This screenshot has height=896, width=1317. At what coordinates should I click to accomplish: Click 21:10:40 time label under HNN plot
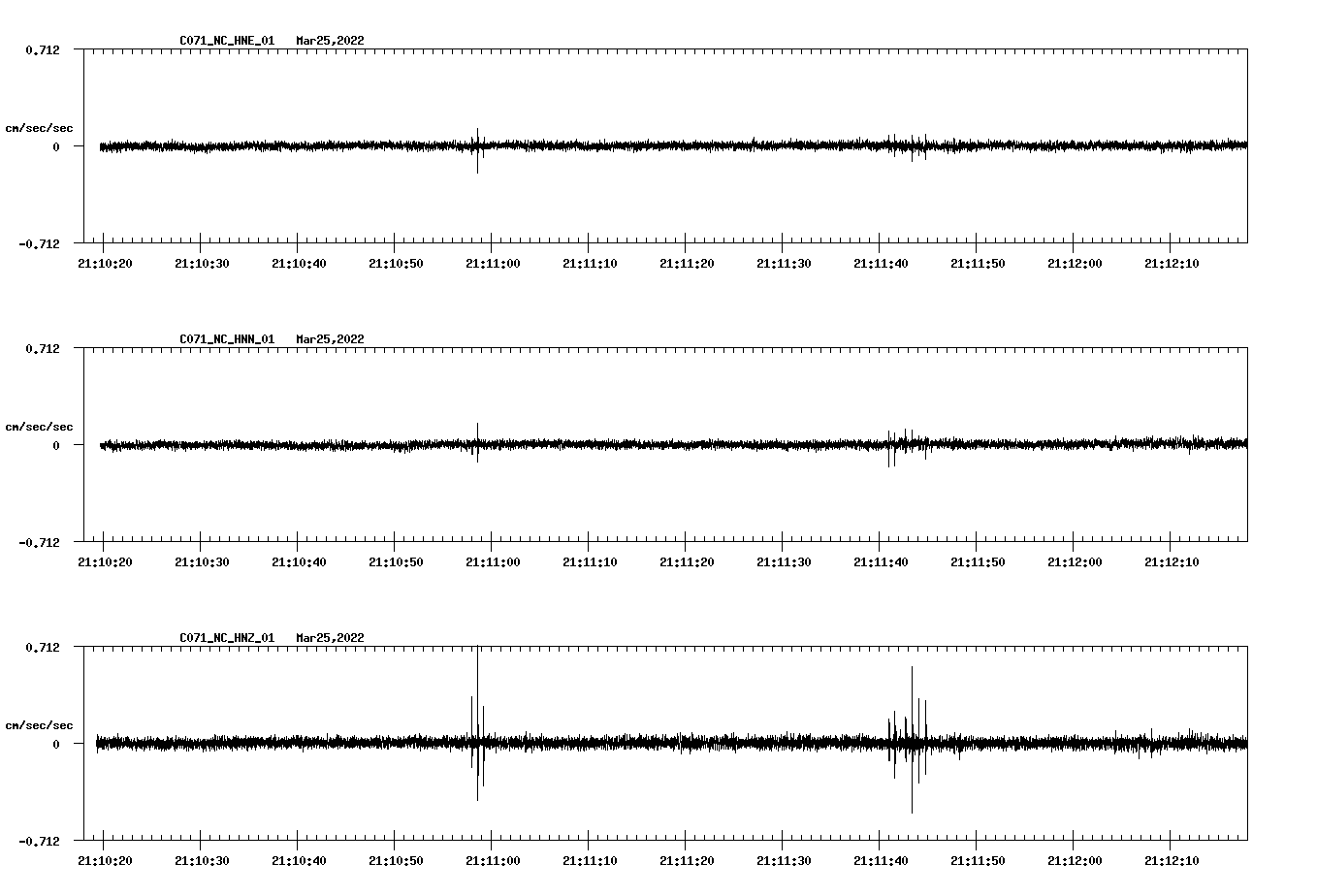[x=299, y=562]
